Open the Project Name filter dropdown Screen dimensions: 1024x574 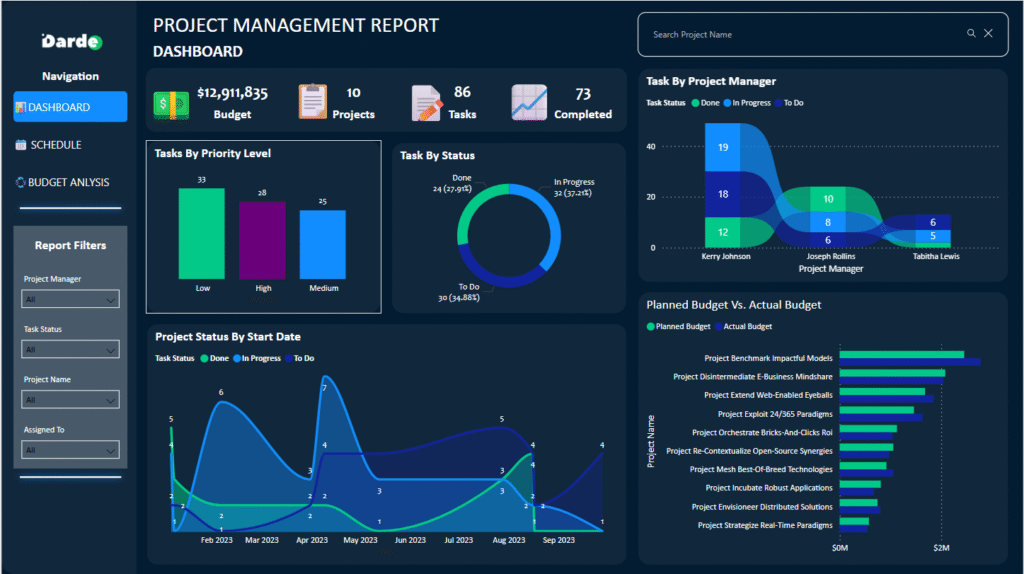pyautogui.click(x=70, y=400)
